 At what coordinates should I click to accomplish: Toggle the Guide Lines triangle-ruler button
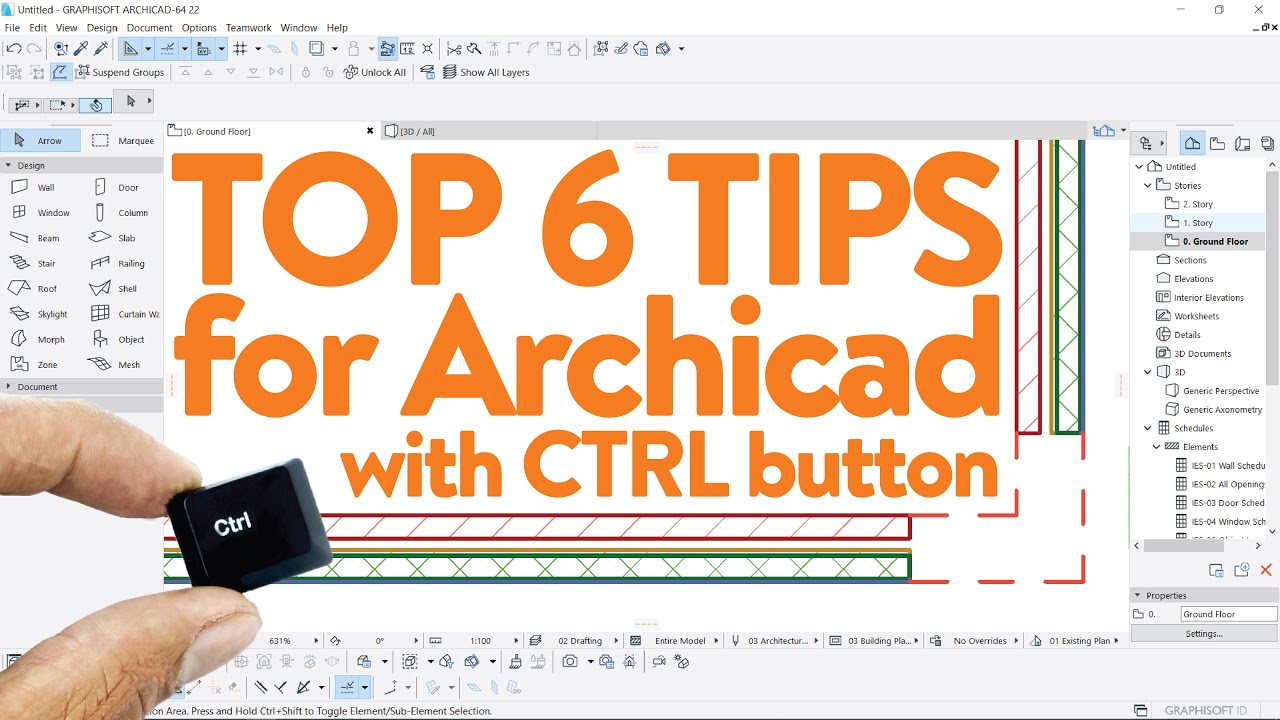pyautogui.click(x=130, y=48)
